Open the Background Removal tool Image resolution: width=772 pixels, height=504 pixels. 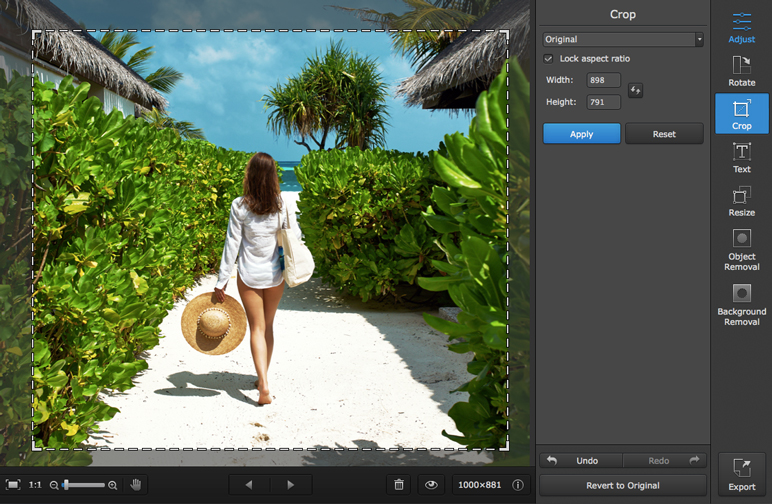[x=741, y=303]
